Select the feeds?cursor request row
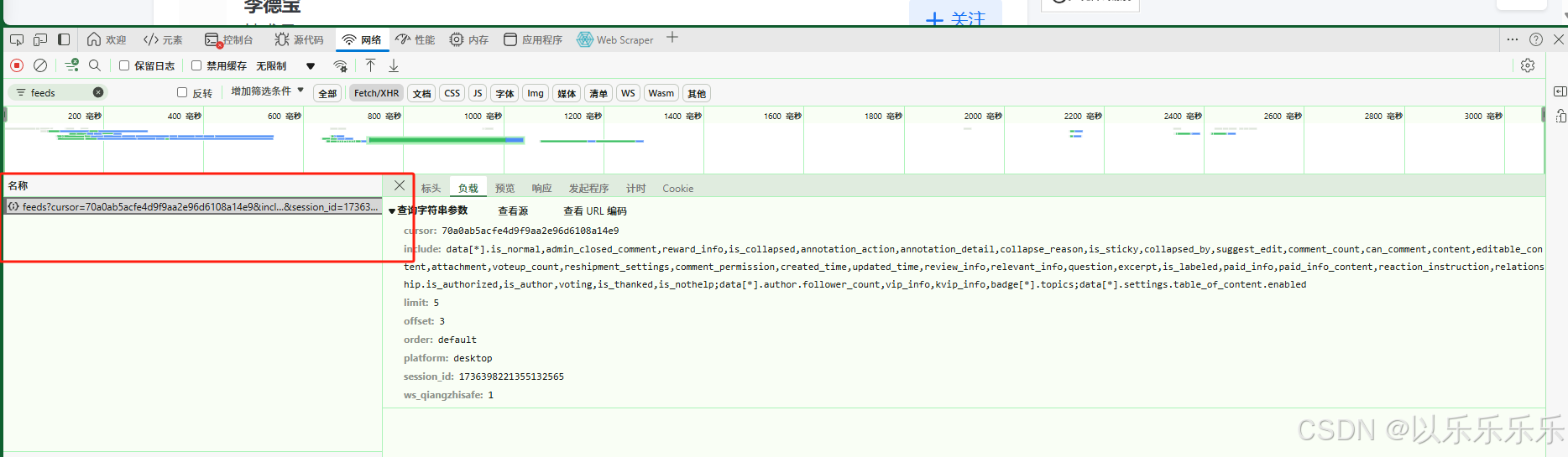This screenshot has height=457, width=1568. [x=193, y=206]
